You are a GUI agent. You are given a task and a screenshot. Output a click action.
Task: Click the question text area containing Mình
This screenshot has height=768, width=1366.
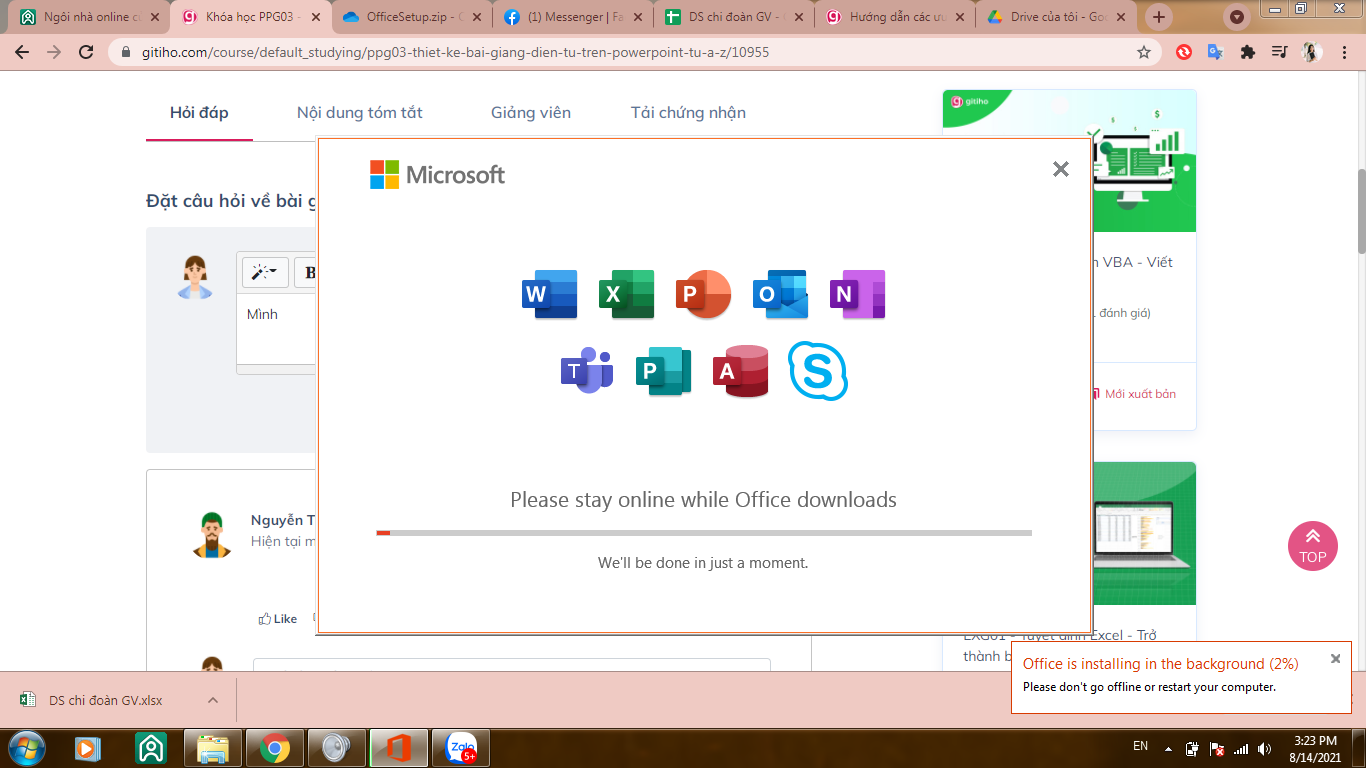pos(277,328)
